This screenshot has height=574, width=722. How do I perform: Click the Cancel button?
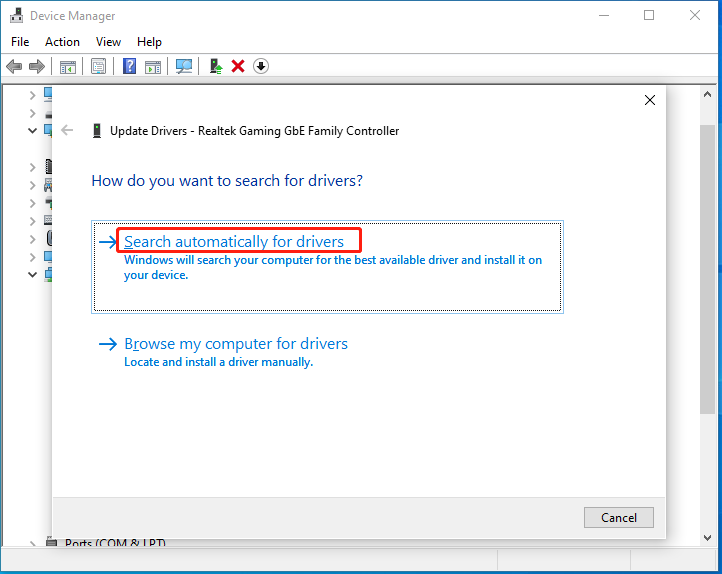point(618,518)
